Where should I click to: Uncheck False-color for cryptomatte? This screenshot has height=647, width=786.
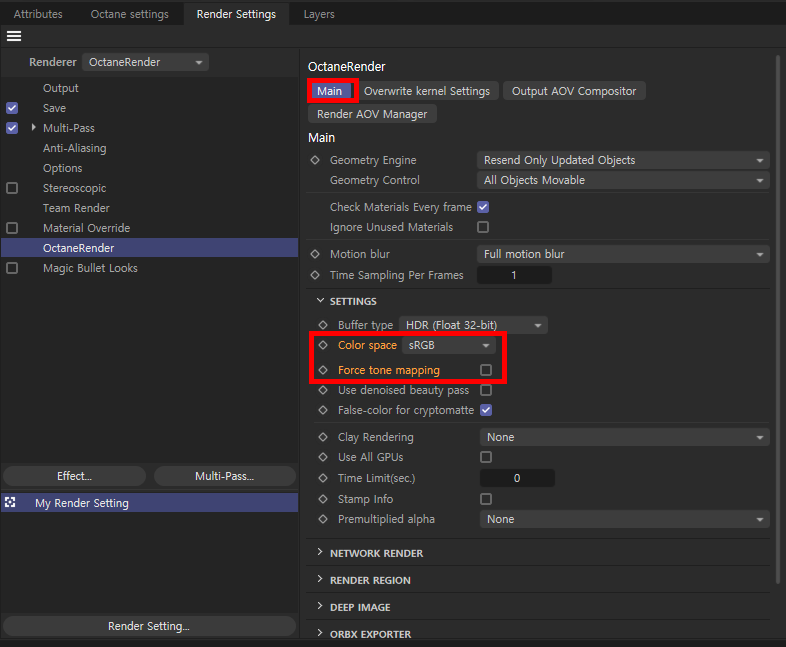click(486, 410)
